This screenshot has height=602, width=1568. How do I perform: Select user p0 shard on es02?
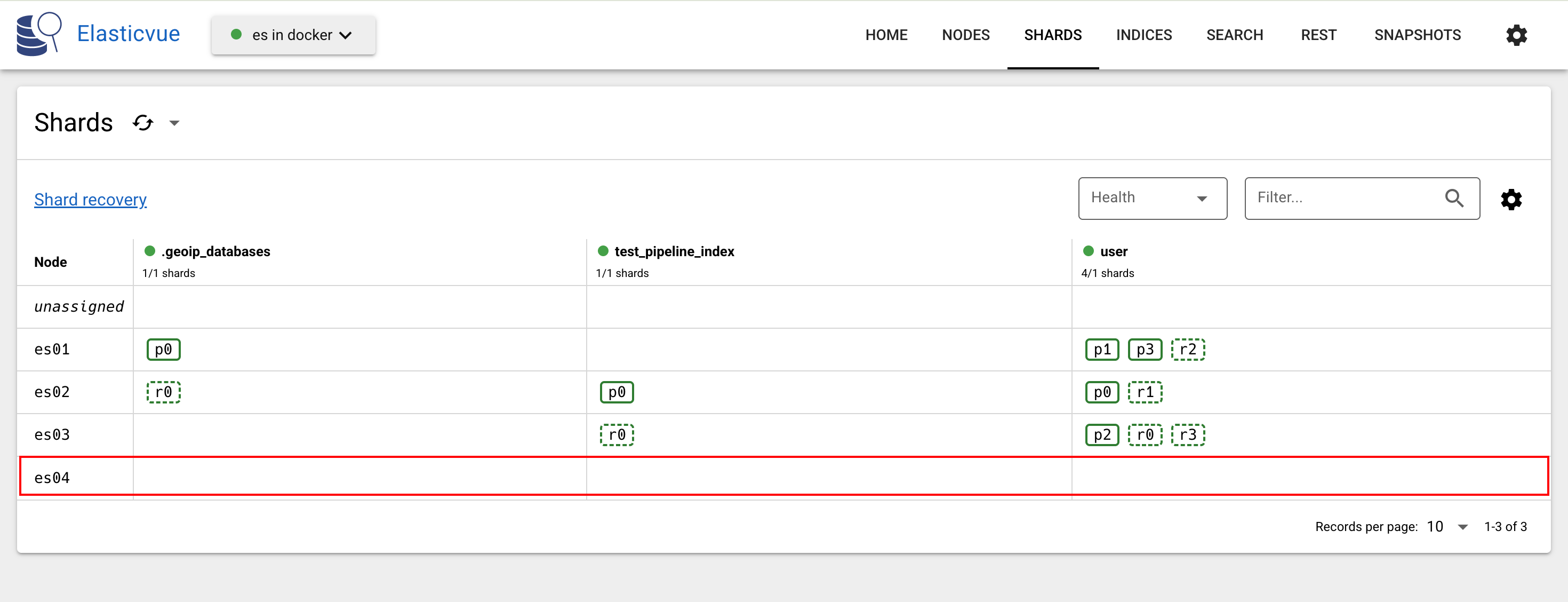(x=1102, y=392)
